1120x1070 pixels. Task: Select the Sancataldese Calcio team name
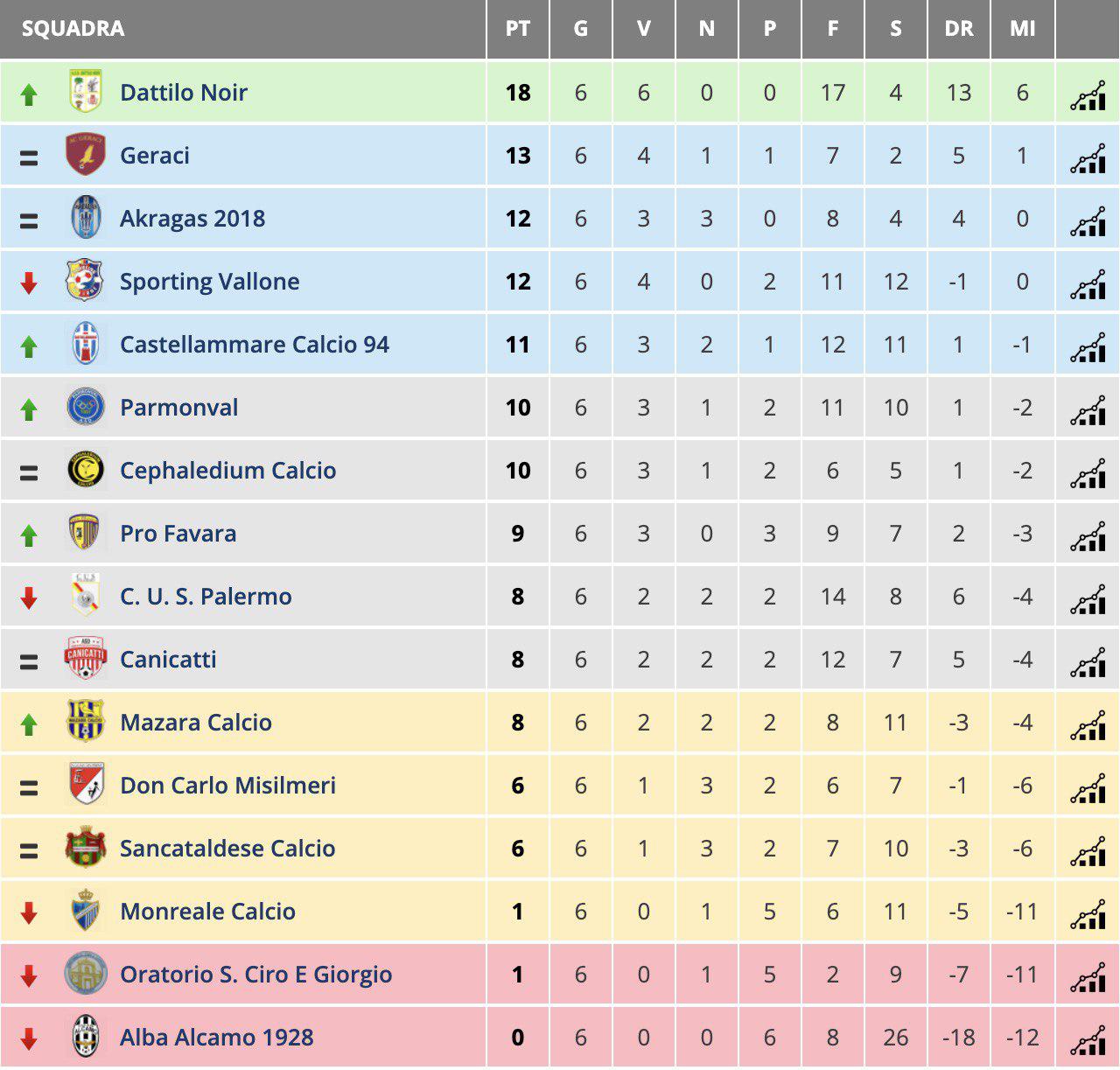click(x=227, y=848)
